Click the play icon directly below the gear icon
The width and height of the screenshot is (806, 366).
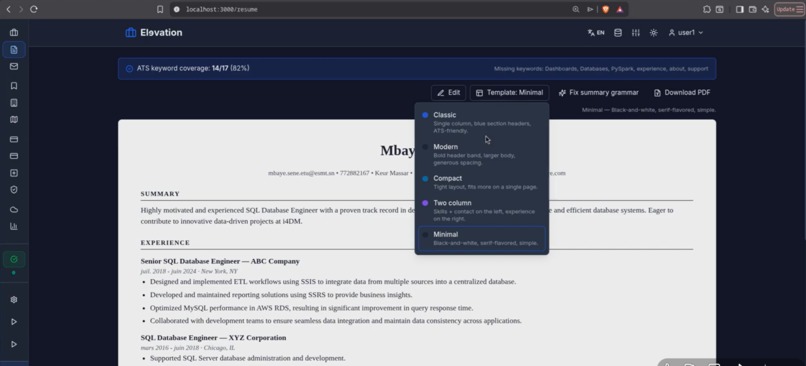tap(14, 322)
